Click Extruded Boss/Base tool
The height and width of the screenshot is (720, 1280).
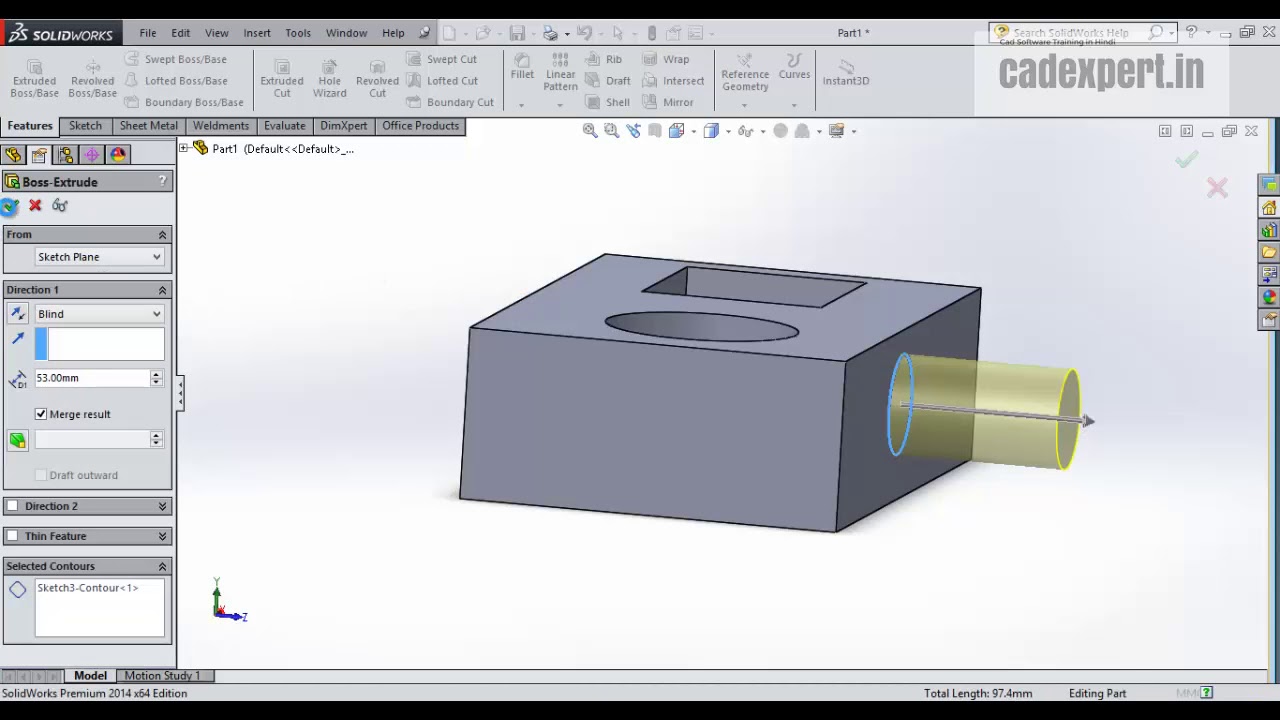(34, 77)
